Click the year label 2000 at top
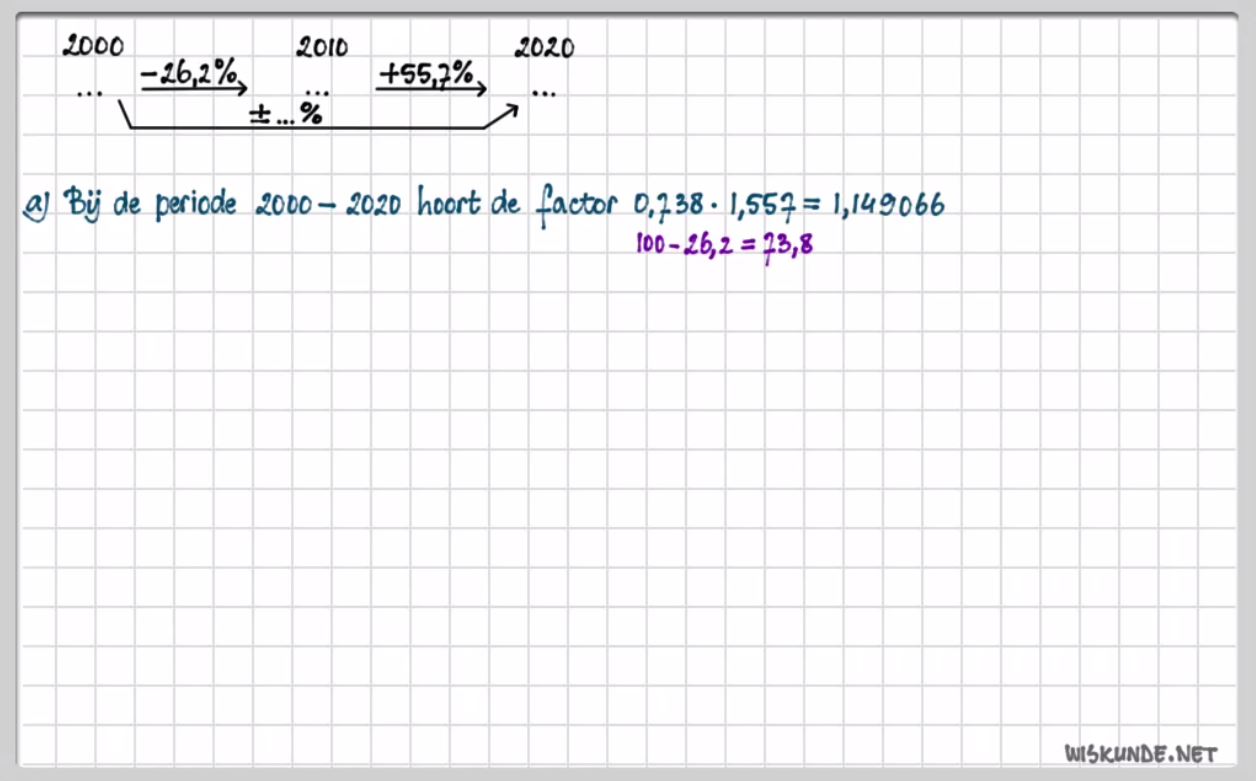The width and height of the screenshot is (1256, 781). [93, 46]
